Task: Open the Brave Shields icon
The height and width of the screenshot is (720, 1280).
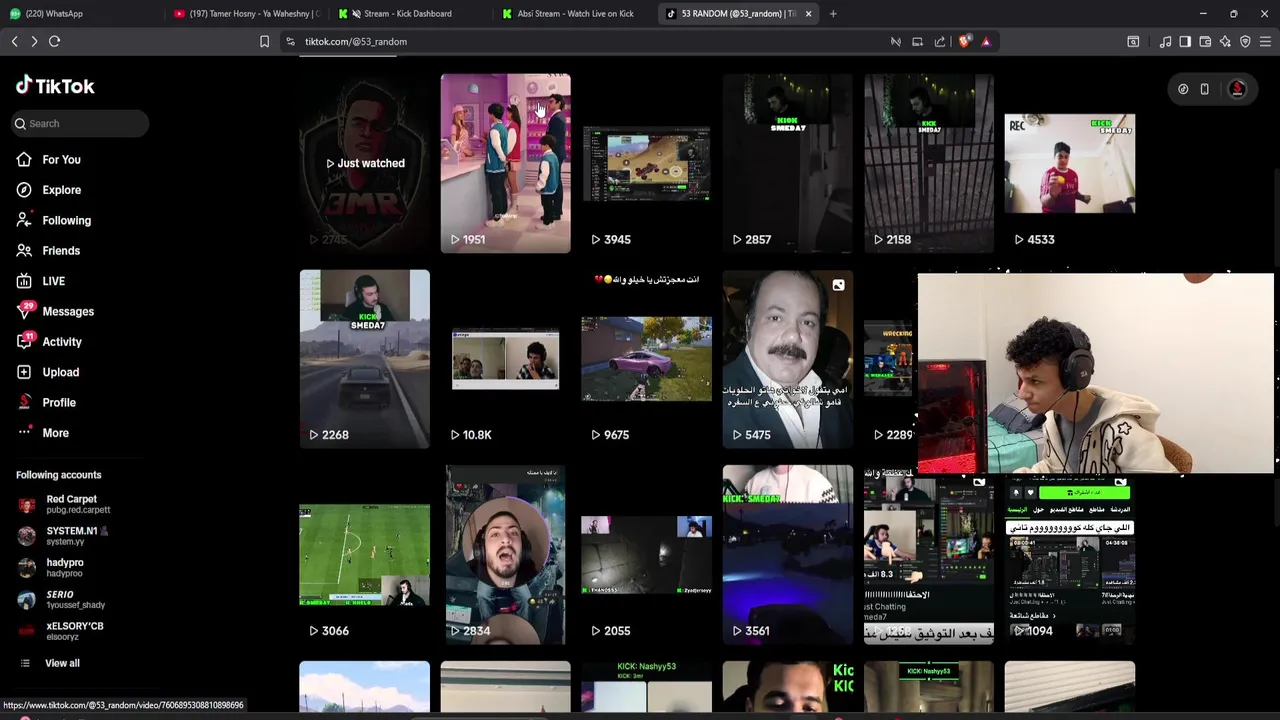Action: (964, 41)
